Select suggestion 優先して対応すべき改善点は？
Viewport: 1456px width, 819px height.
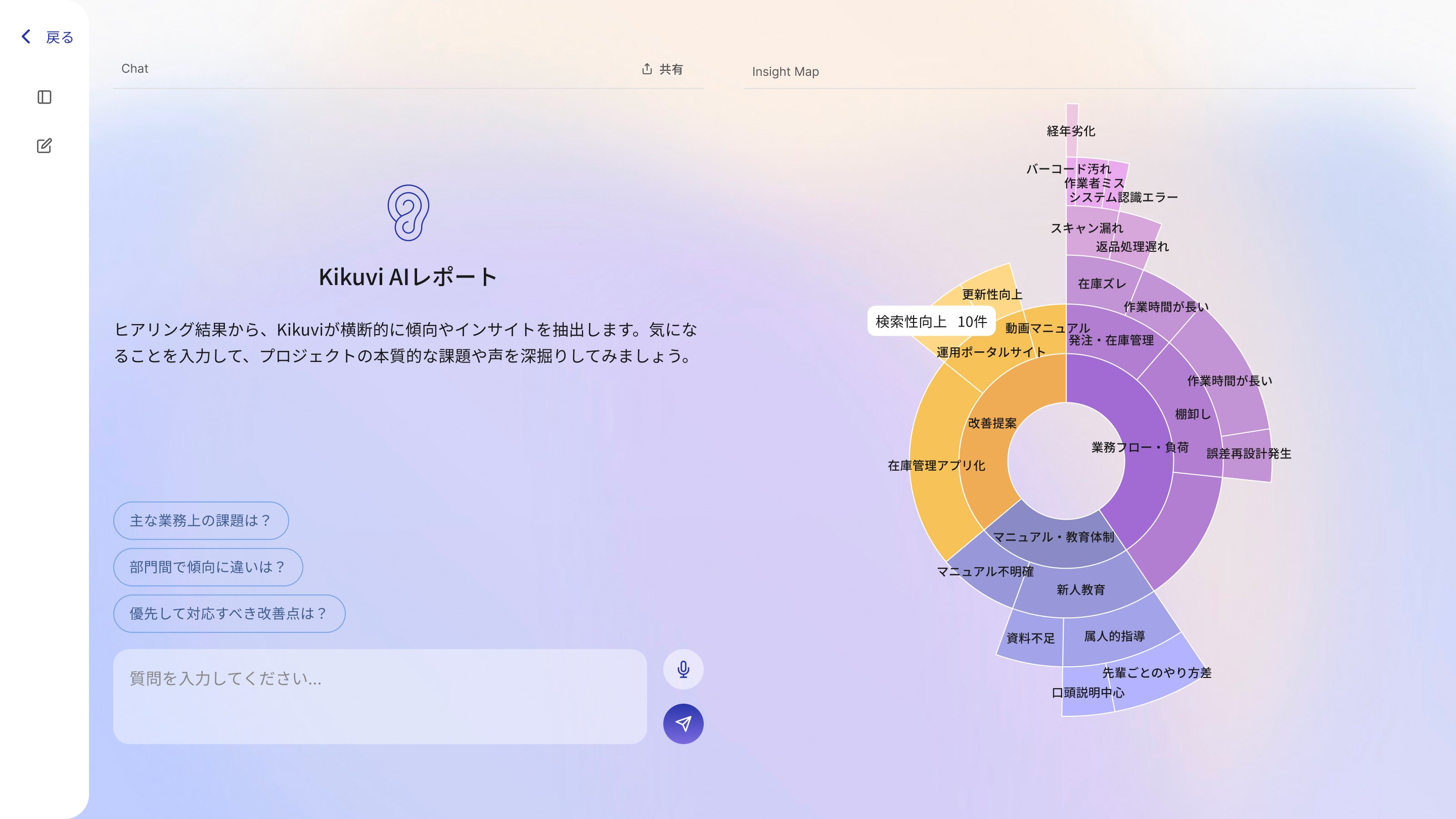[x=229, y=613]
